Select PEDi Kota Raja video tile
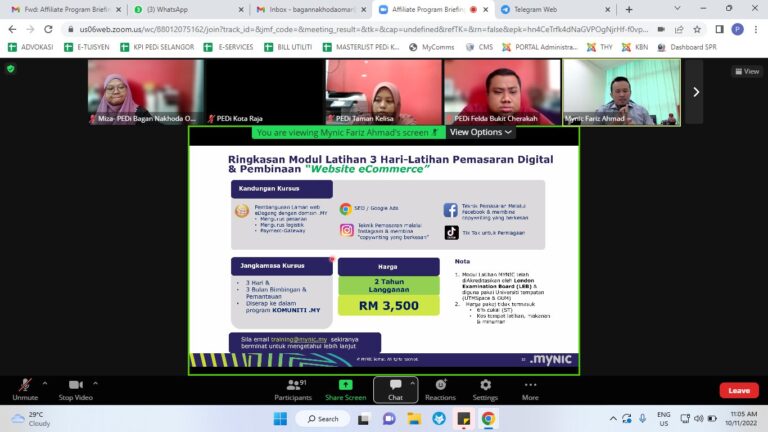The height and width of the screenshot is (432, 768). [x=264, y=92]
